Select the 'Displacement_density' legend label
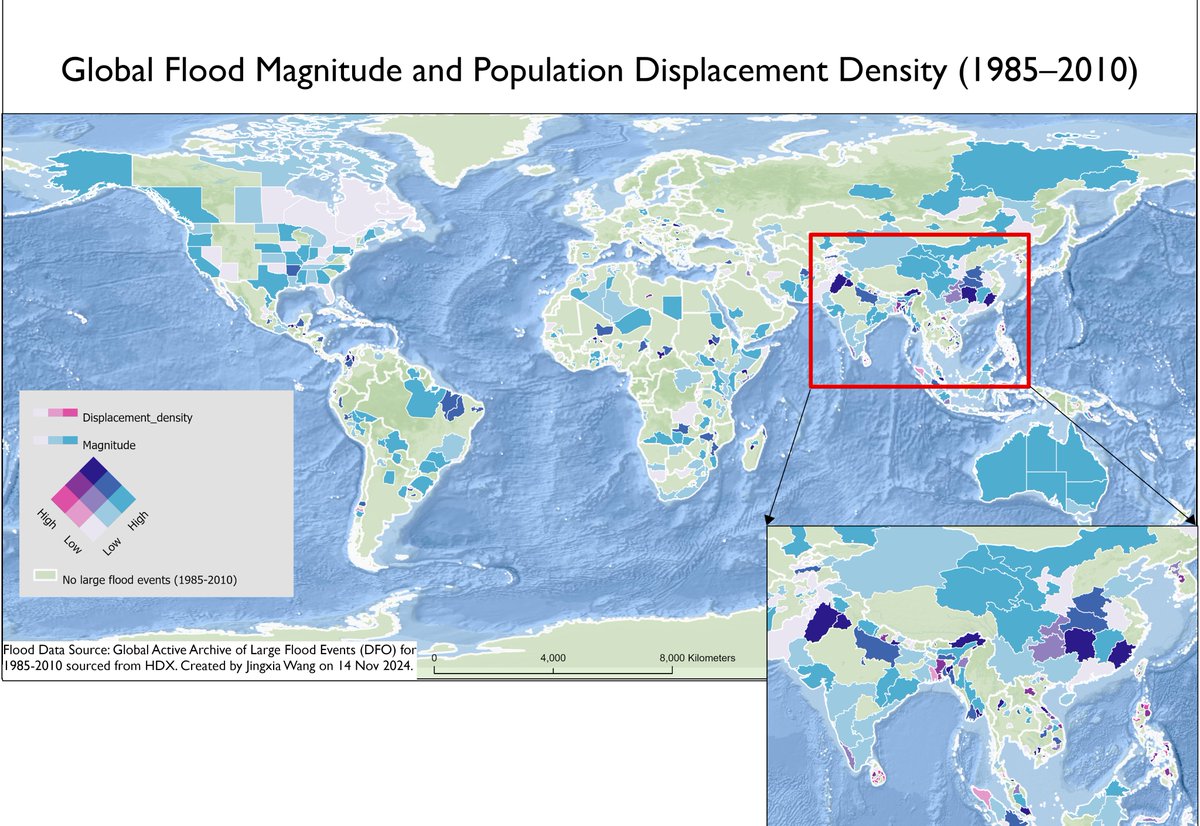 coord(137,418)
